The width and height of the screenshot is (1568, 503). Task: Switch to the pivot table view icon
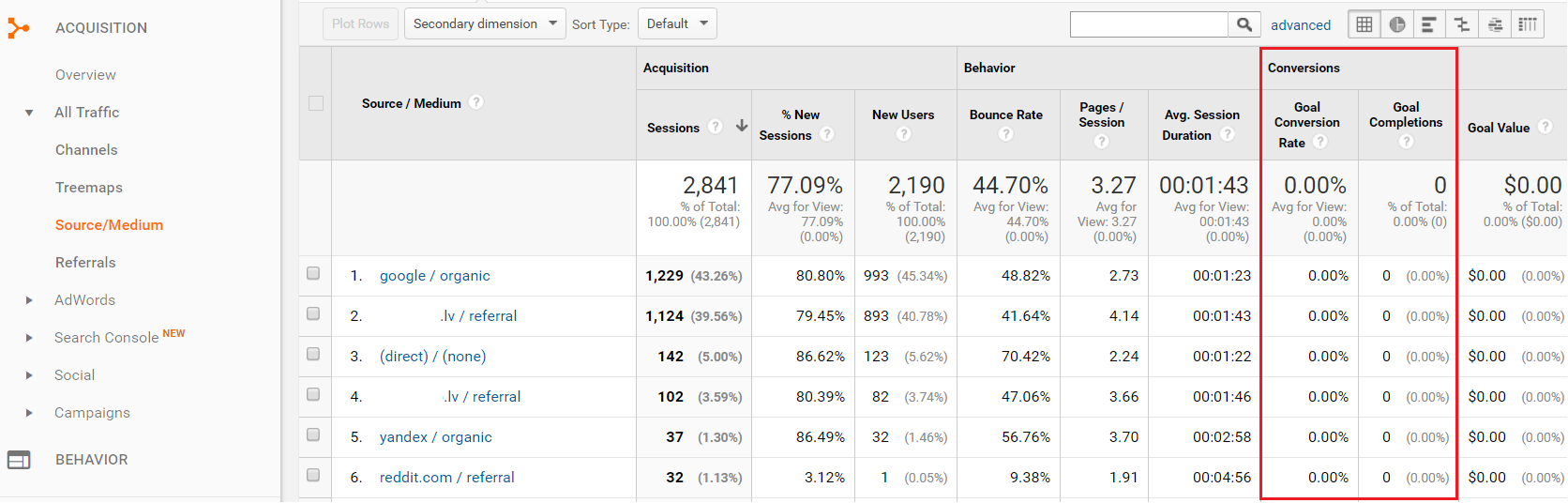coord(1528,24)
